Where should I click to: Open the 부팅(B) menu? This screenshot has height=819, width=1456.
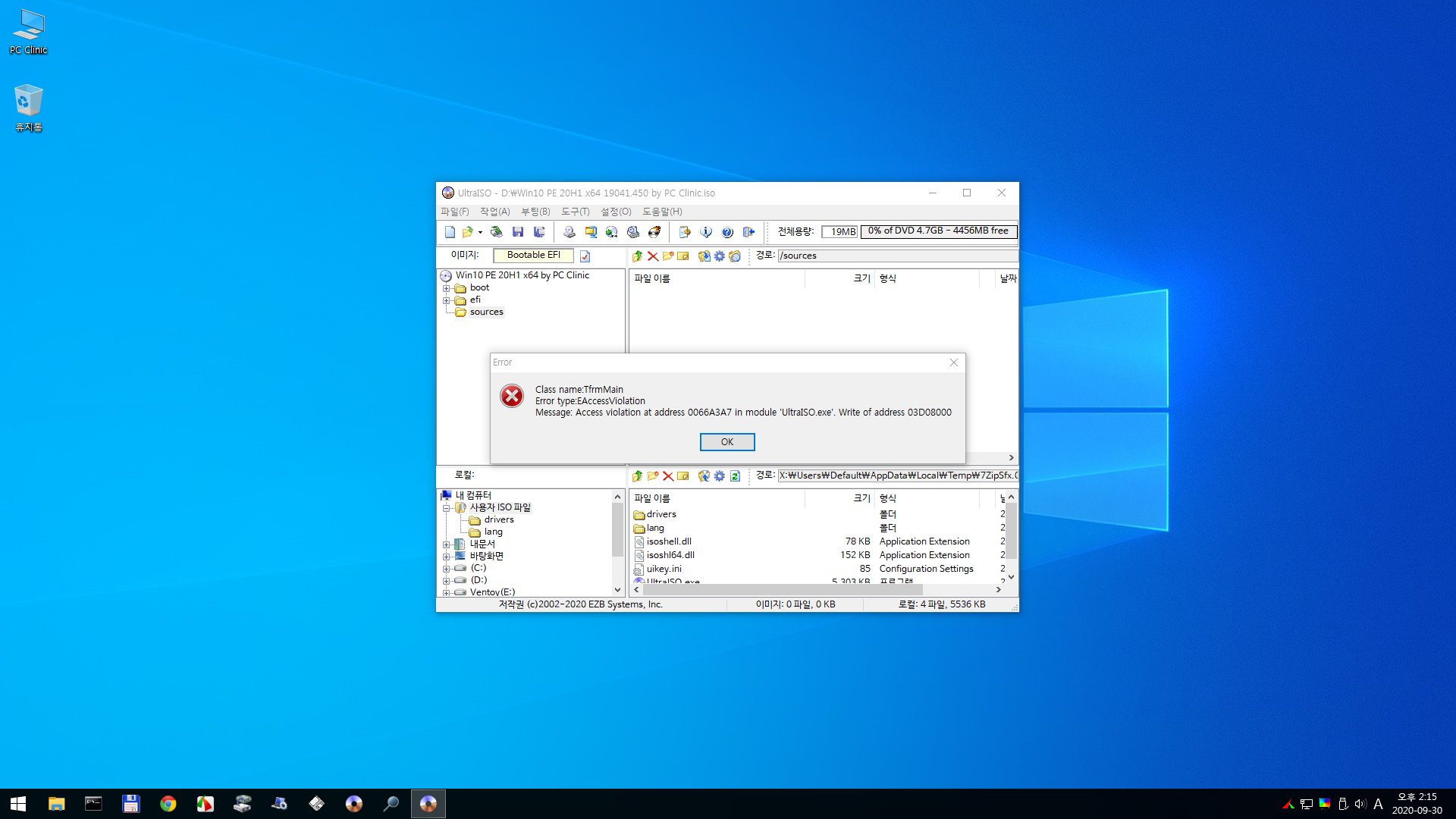click(535, 212)
